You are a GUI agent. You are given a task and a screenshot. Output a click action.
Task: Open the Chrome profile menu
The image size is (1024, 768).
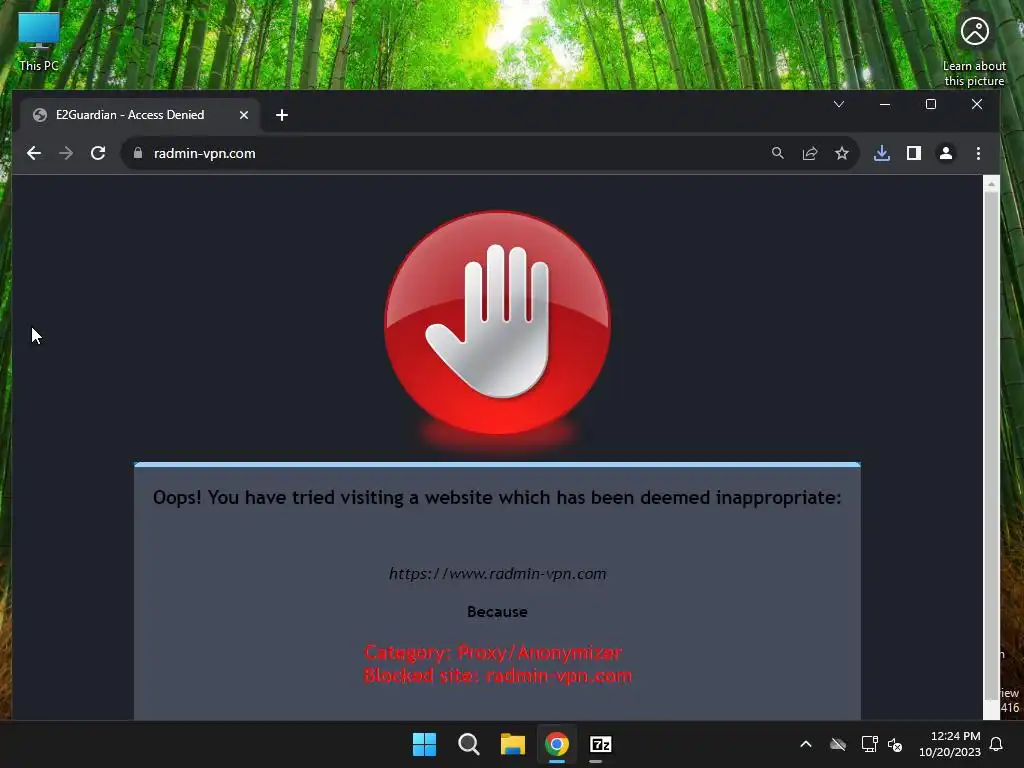946,153
